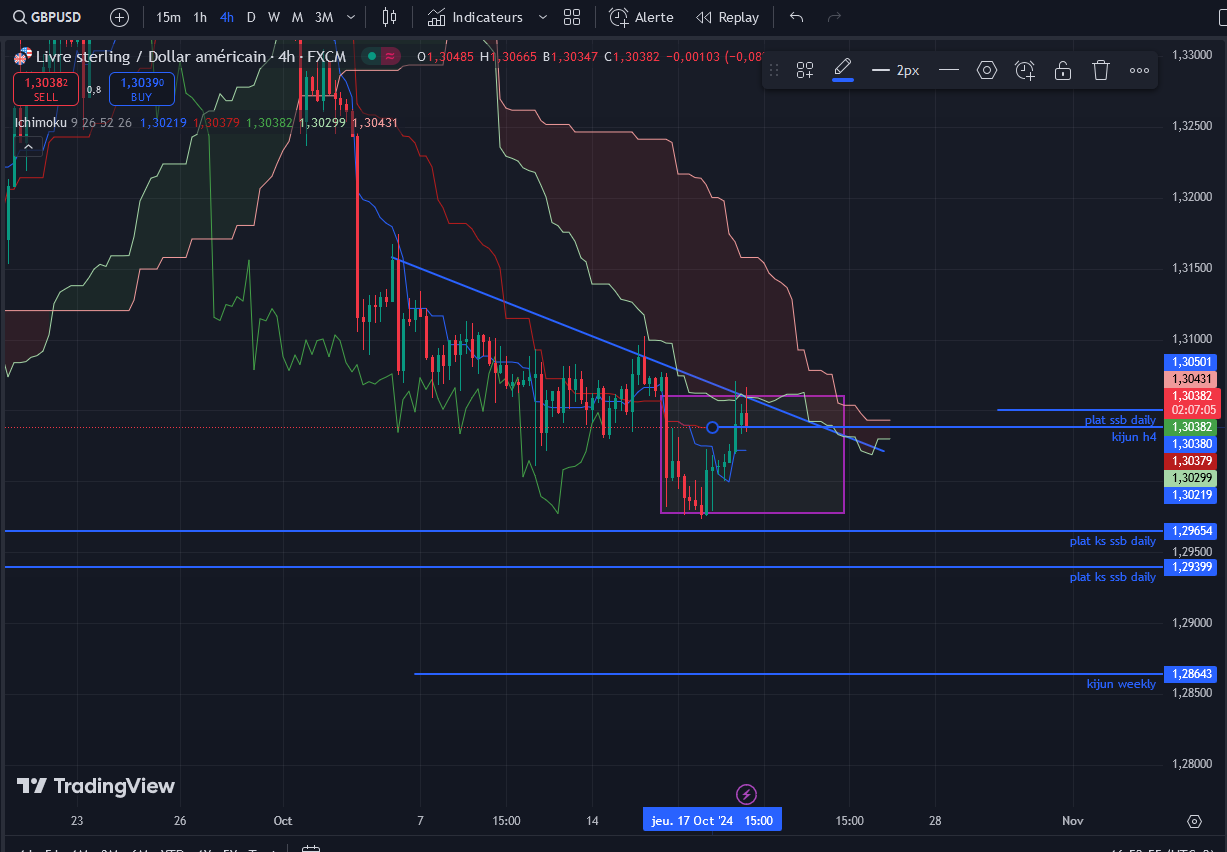Click the Ichimoku indicator legend label

pos(40,123)
